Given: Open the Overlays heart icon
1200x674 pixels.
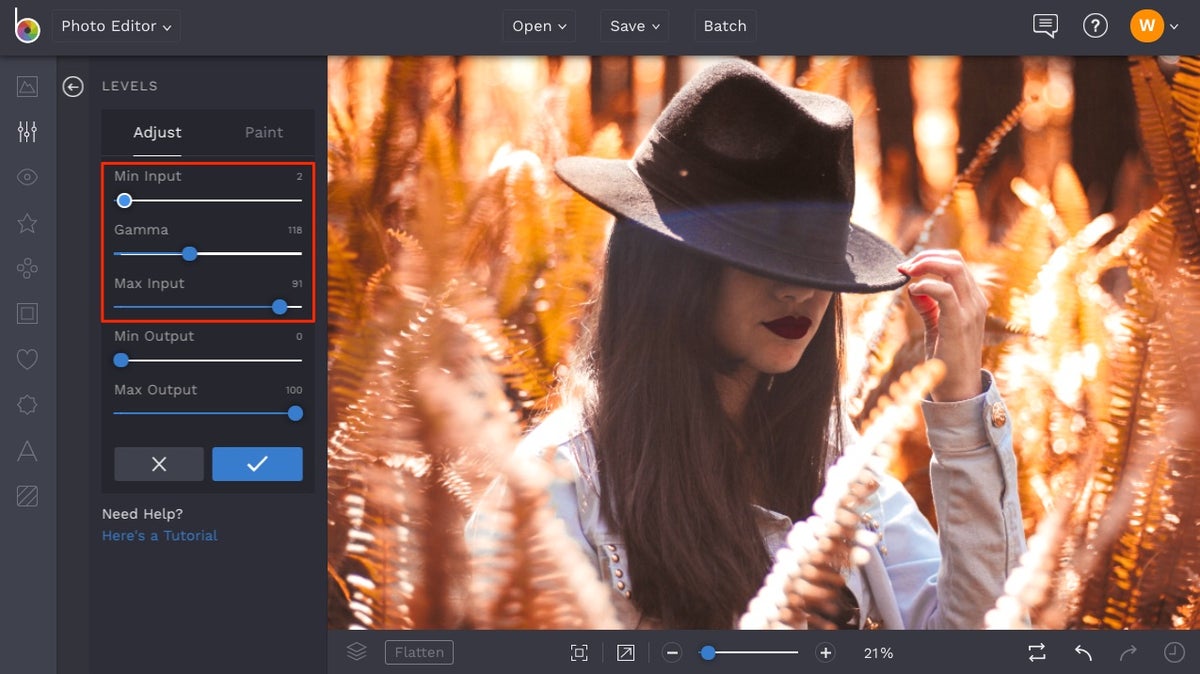Looking at the screenshot, I should (x=27, y=359).
